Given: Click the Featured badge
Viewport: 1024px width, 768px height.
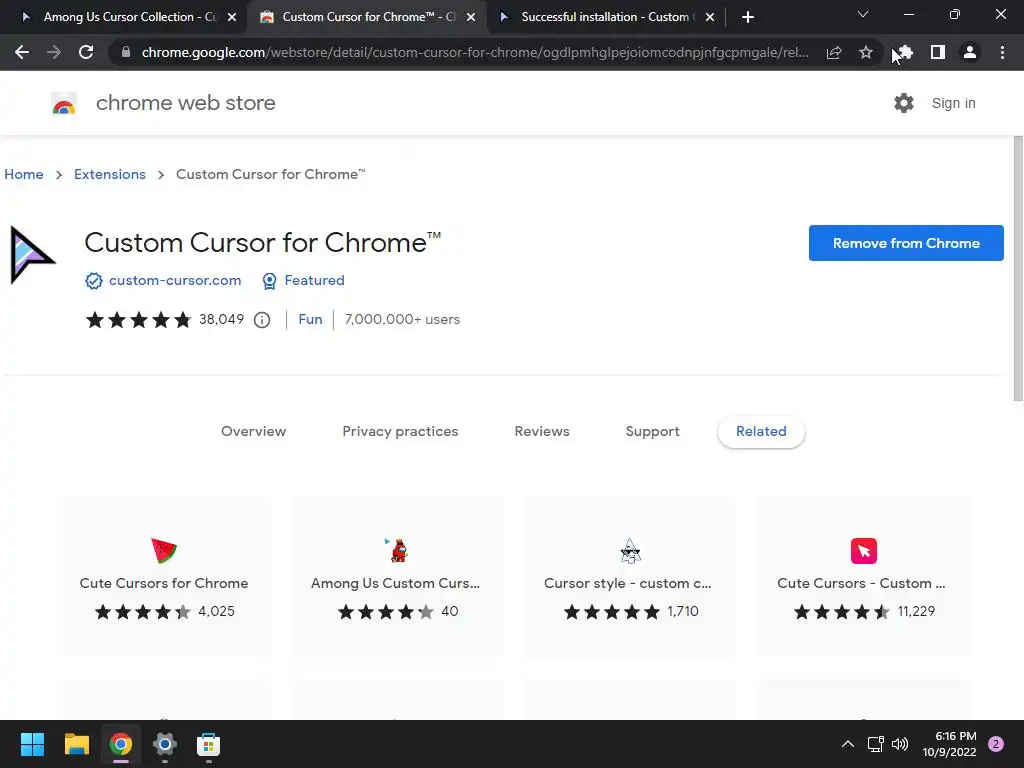Looking at the screenshot, I should click(x=303, y=281).
